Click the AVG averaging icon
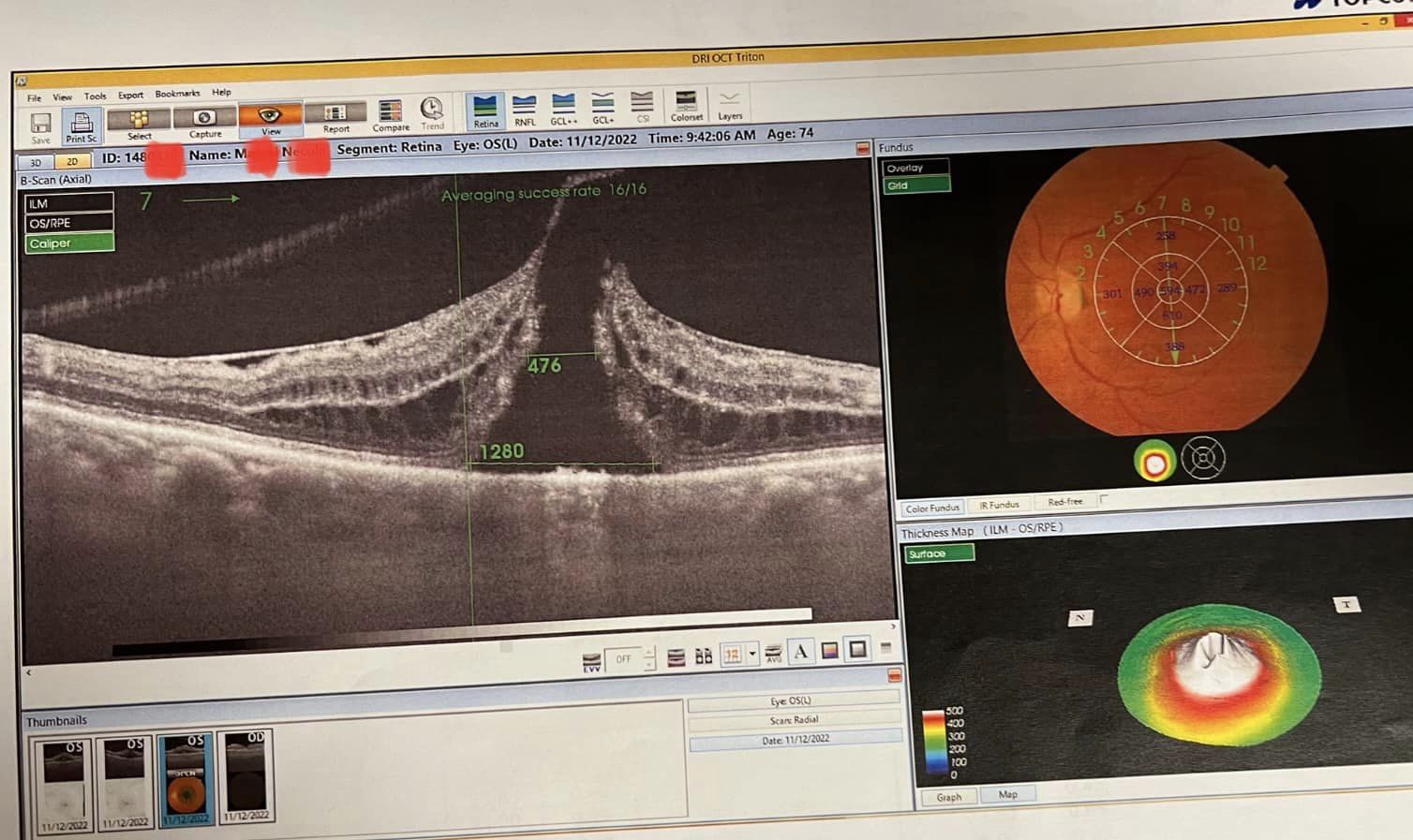 [x=773, y=653]
